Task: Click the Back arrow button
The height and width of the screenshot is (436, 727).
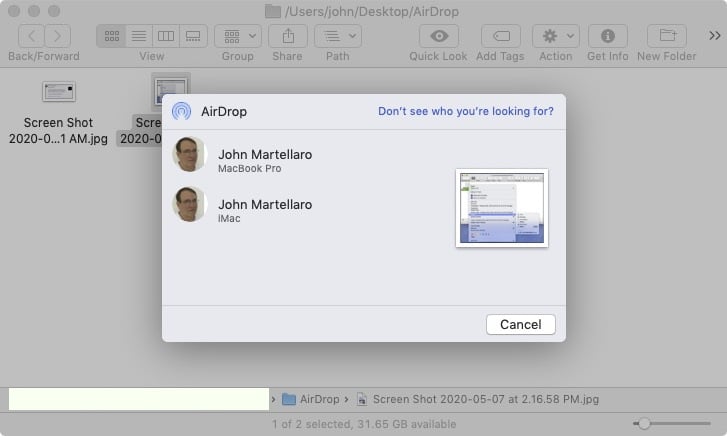Action: pos(32,36)
